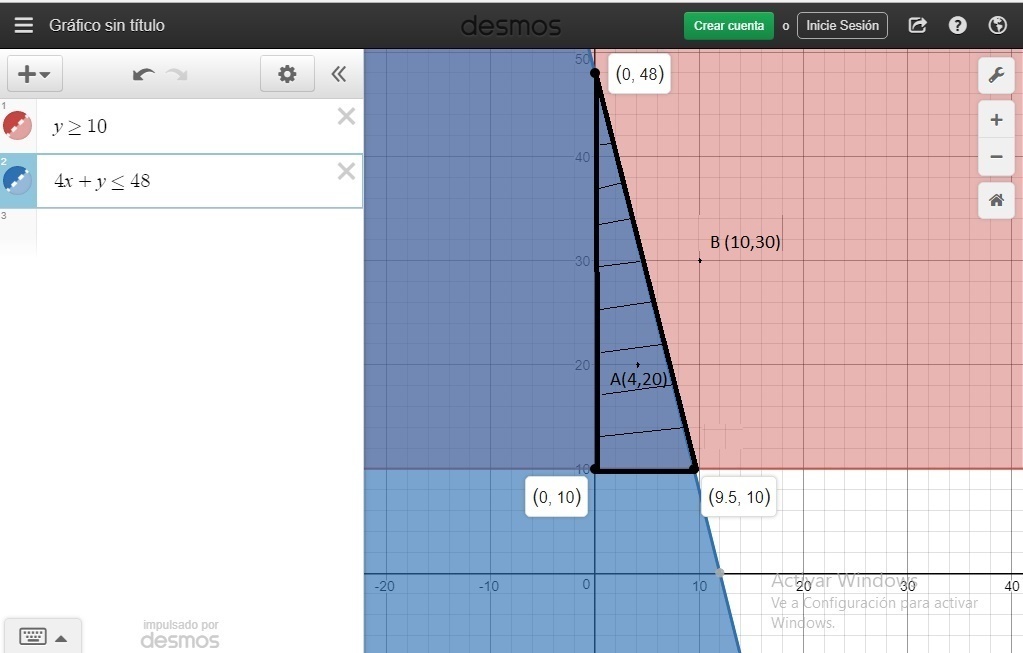
Task: Open expression list gear settings
Action: (287, 74)
